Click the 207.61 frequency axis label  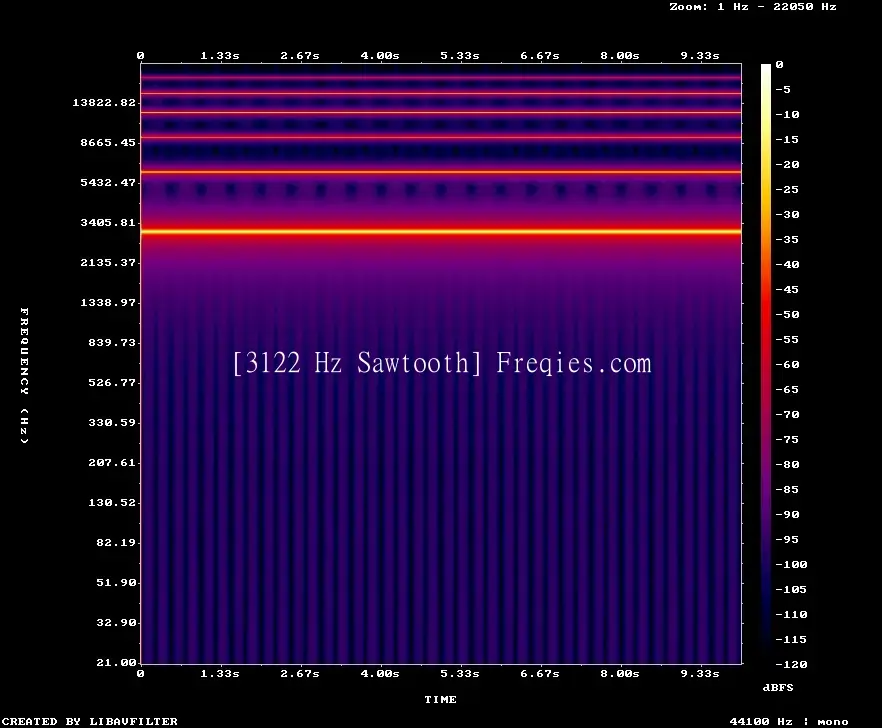tap(112, 462)
